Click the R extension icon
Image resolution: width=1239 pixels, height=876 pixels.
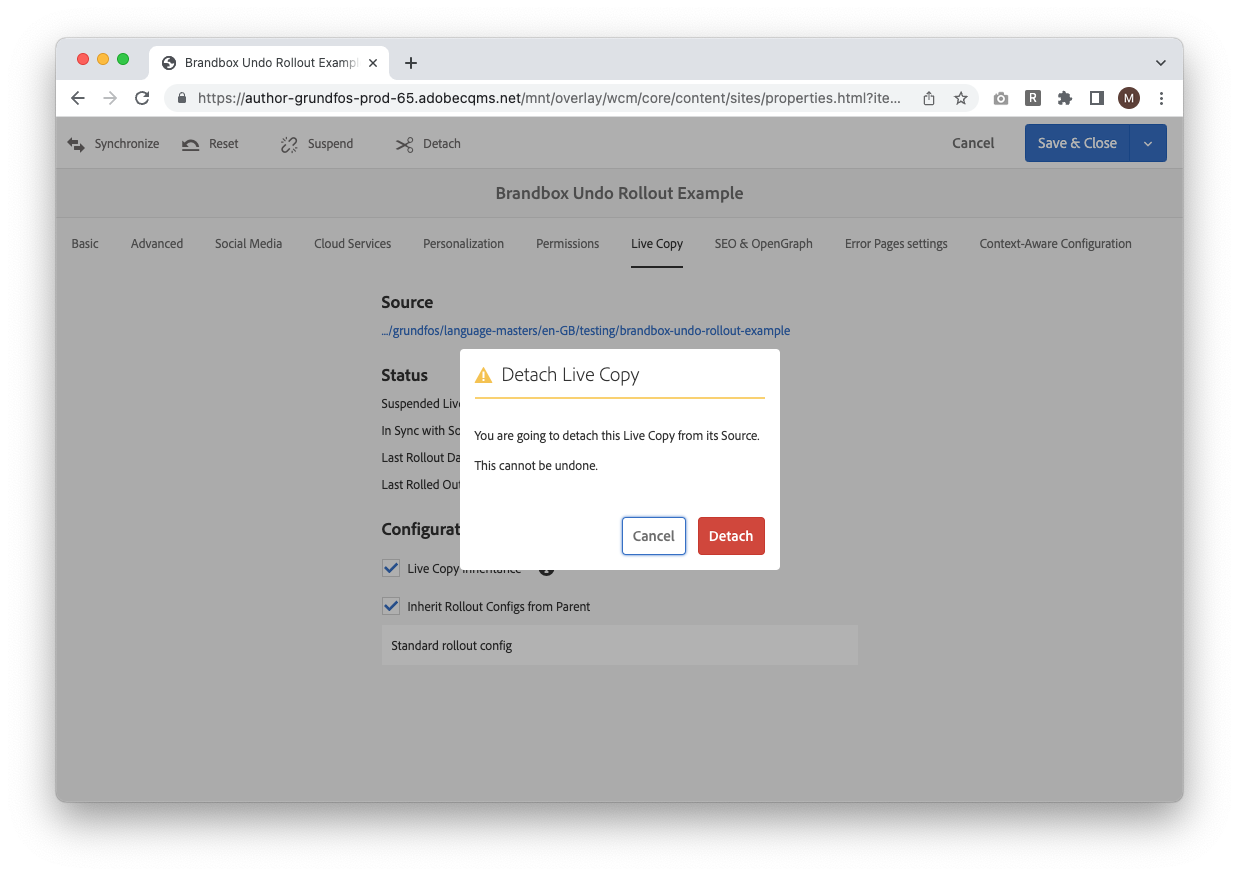(1033, 98)
